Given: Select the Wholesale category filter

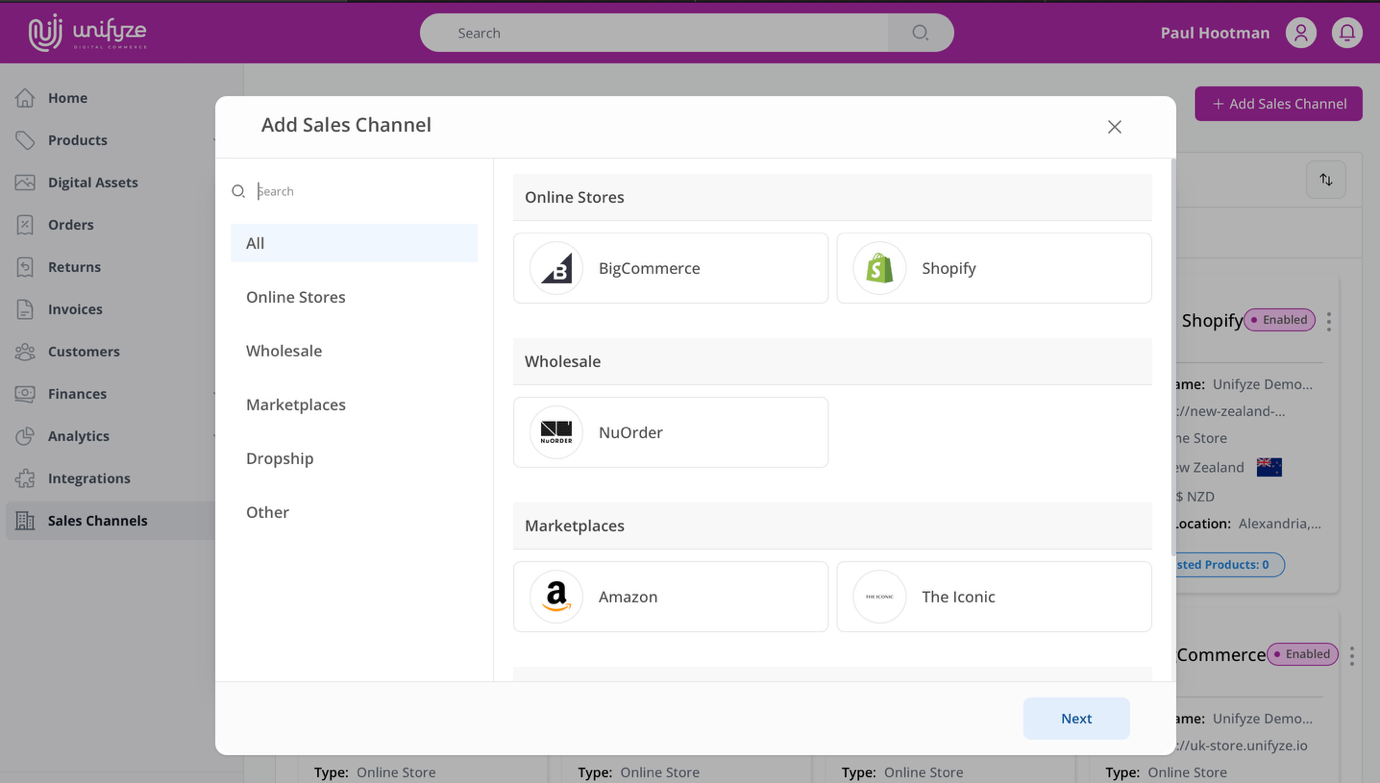Looking at the screenshot, I should 354,351.
